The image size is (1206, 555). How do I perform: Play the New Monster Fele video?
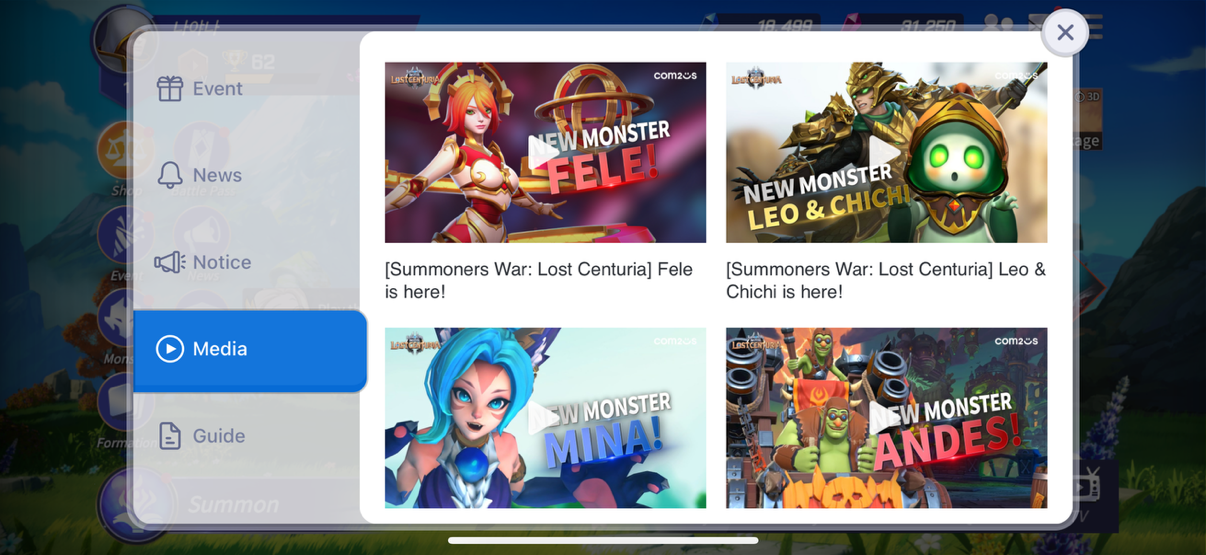[x=545, y=152]
